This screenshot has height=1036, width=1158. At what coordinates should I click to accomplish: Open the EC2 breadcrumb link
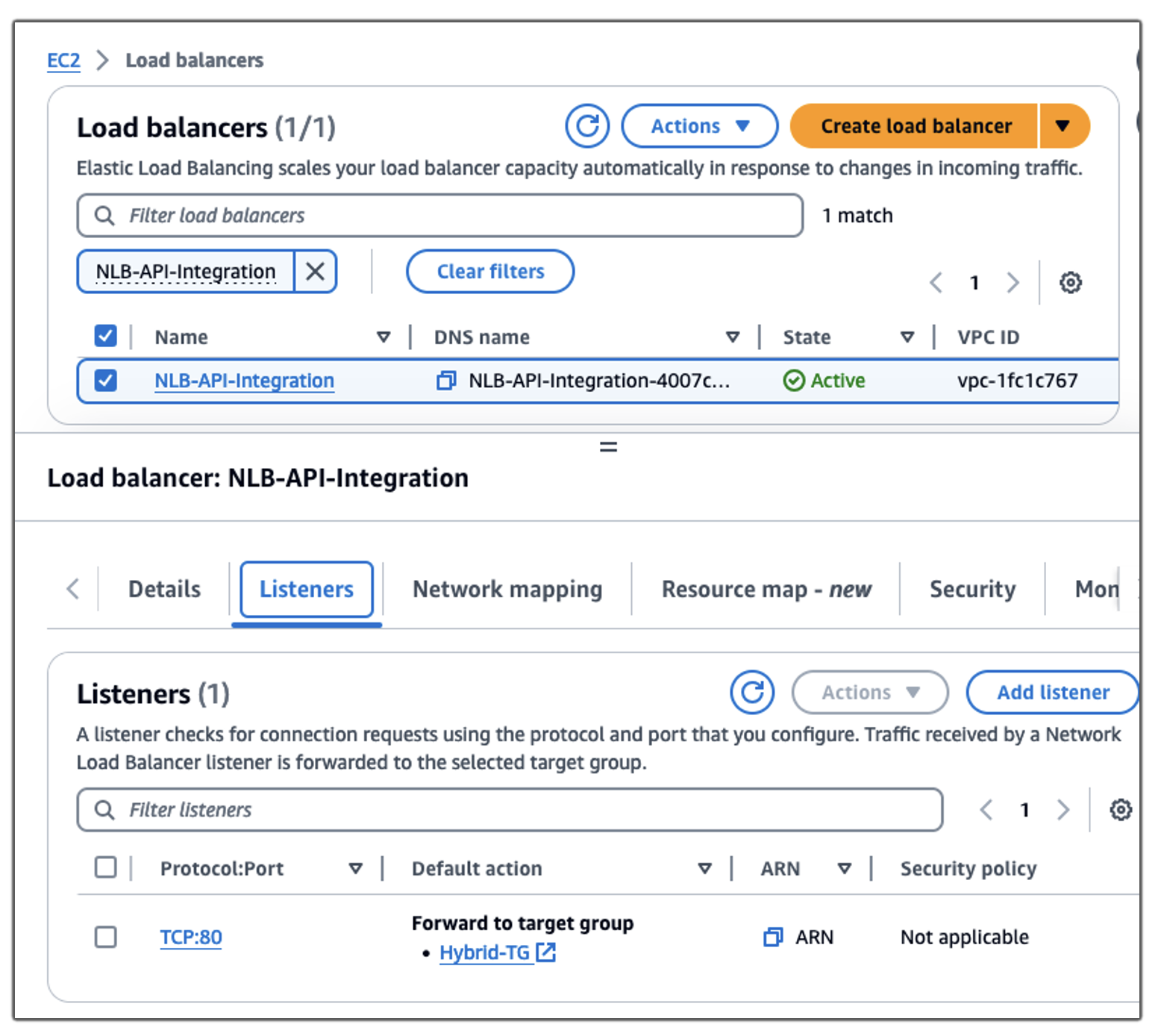coord(63,60)
